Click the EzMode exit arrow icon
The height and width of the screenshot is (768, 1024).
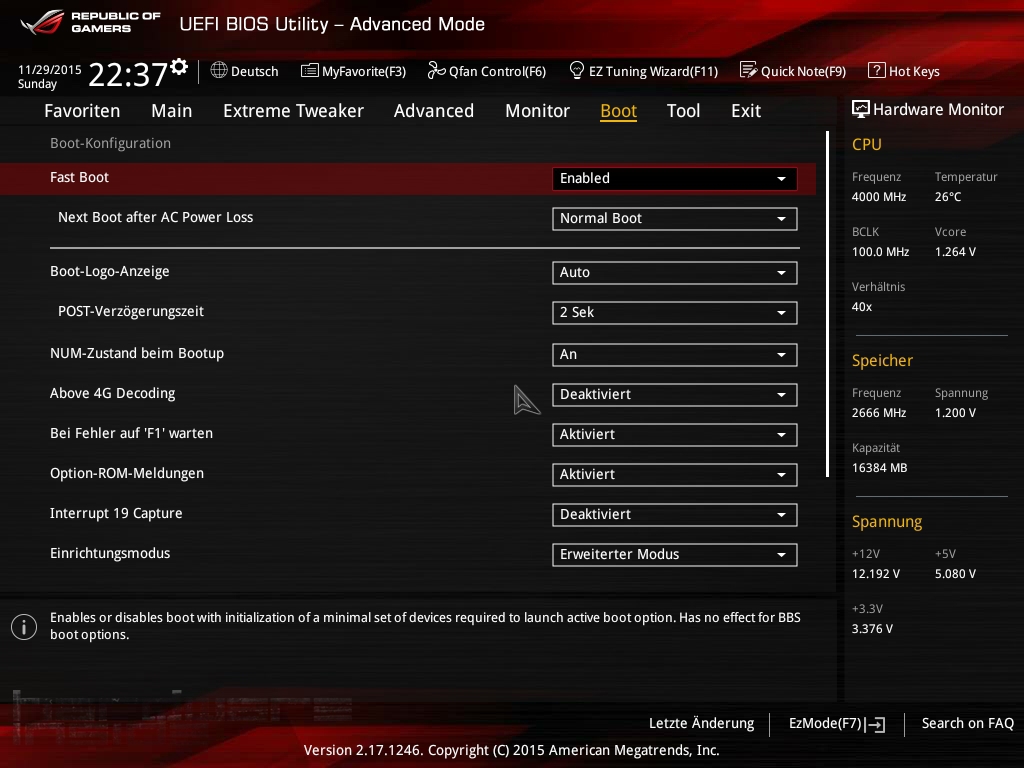[x=875, y=724]
